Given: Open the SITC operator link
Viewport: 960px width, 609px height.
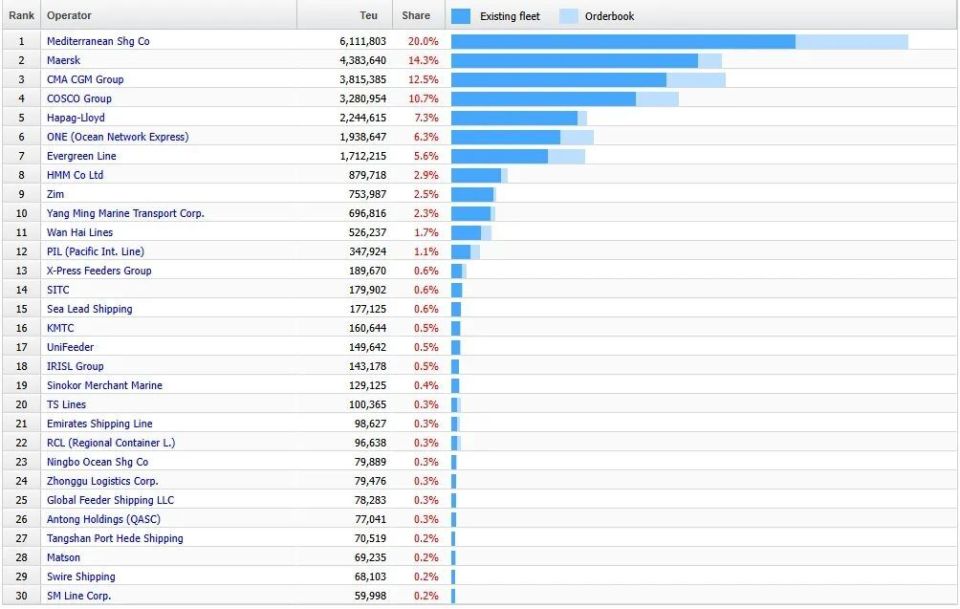Looking at the screenshot, I should coord(58,290).
